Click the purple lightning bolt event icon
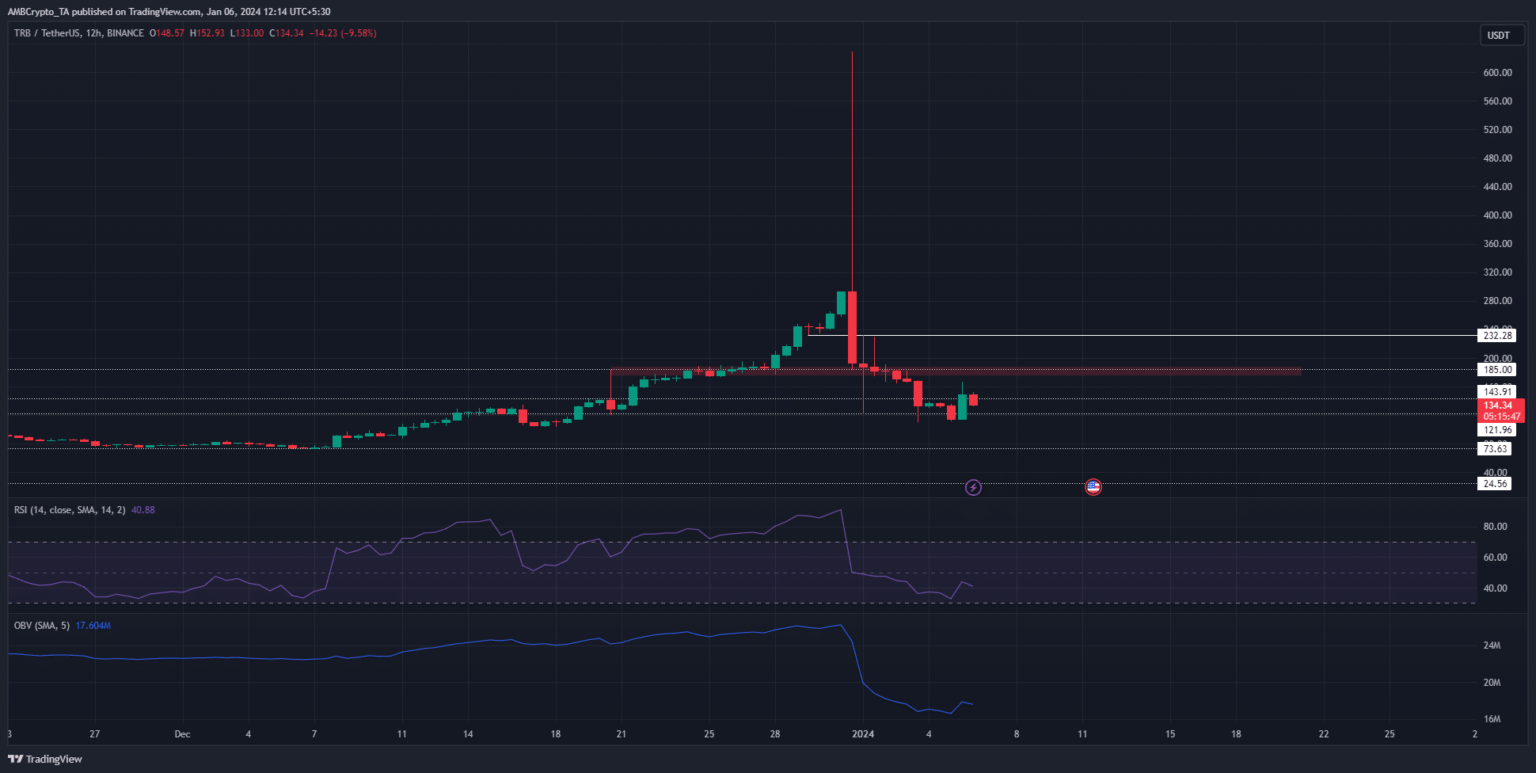This screenshot has height=773, width=1536. (973, 487)
